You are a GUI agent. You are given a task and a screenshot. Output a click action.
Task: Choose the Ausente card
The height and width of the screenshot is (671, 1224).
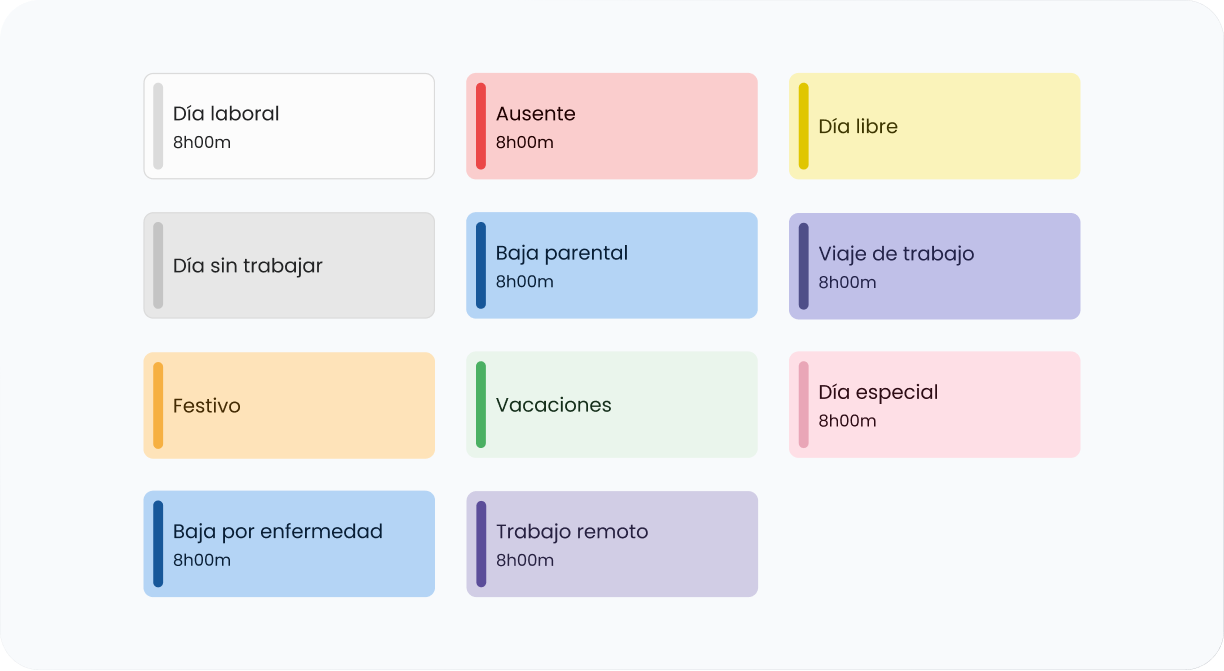click(x=612, y=126)
